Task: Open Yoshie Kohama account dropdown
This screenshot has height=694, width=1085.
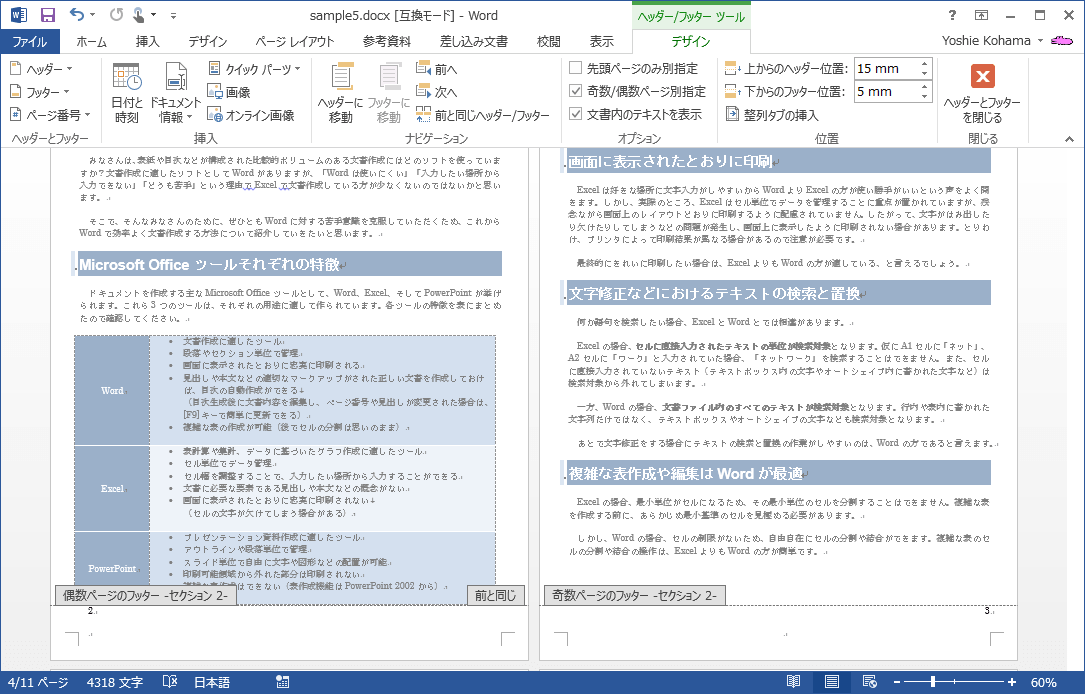Action: point(992,41)
